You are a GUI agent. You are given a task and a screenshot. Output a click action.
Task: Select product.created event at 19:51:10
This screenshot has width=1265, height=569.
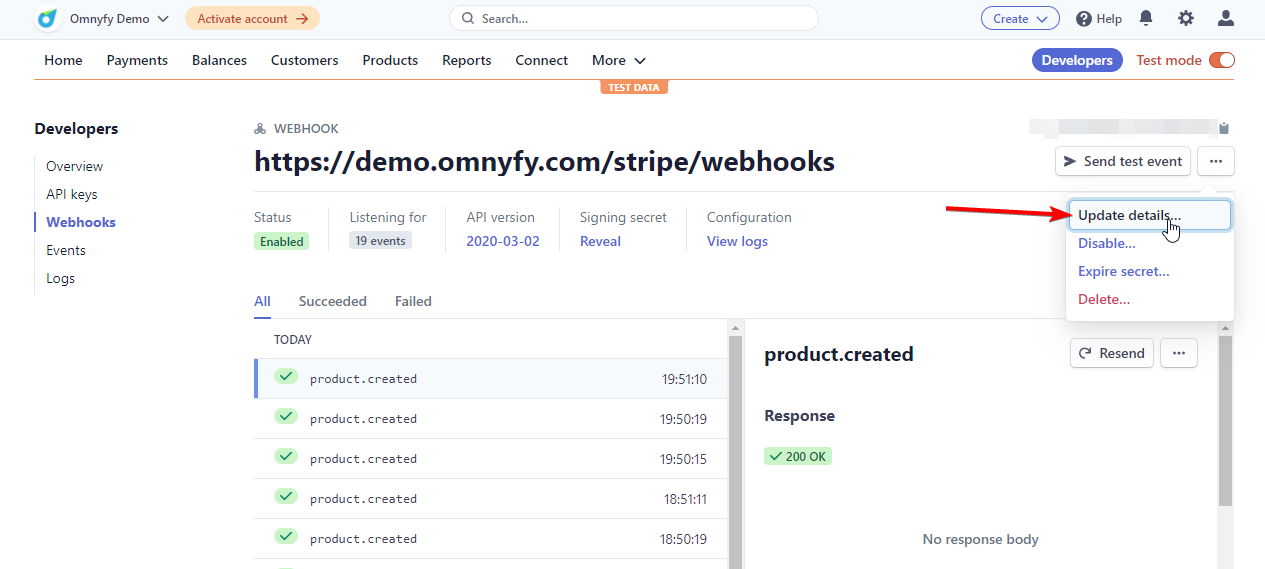tap(491, 379)
